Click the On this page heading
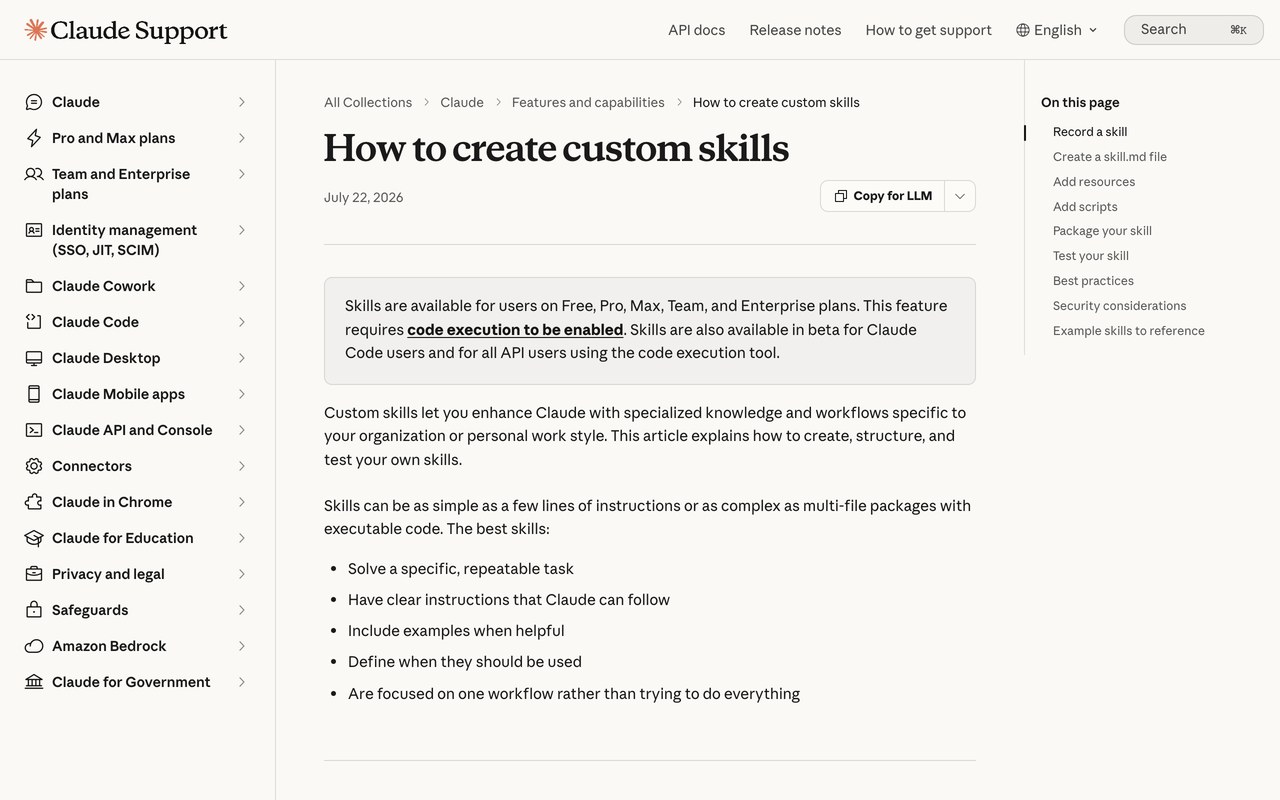This screenshot has width=1280, height=800. tap(1080, 102)
